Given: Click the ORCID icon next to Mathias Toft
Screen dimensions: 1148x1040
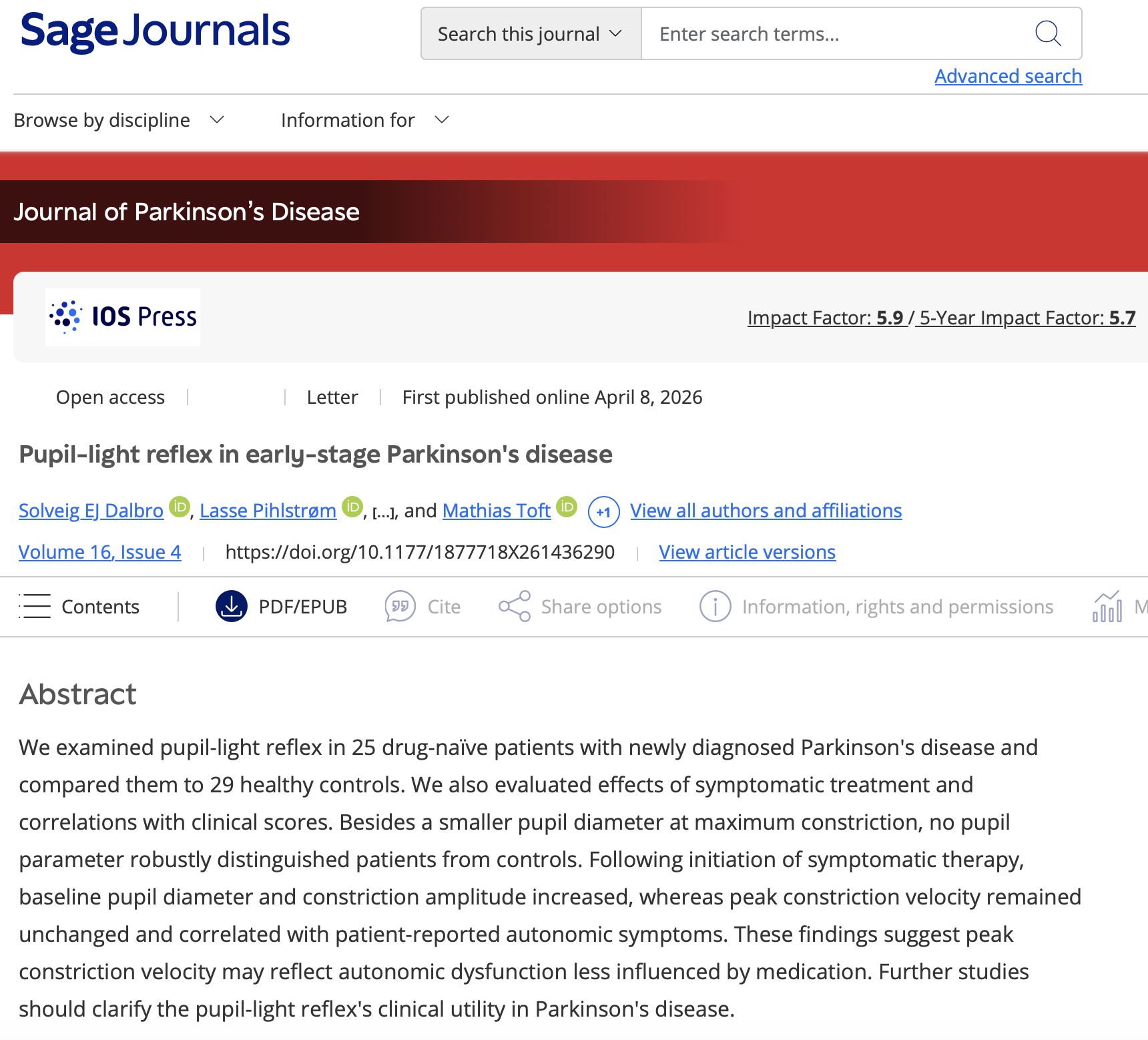Looking at the screenshot, I should pyautogui.click(x=567, y=507).
